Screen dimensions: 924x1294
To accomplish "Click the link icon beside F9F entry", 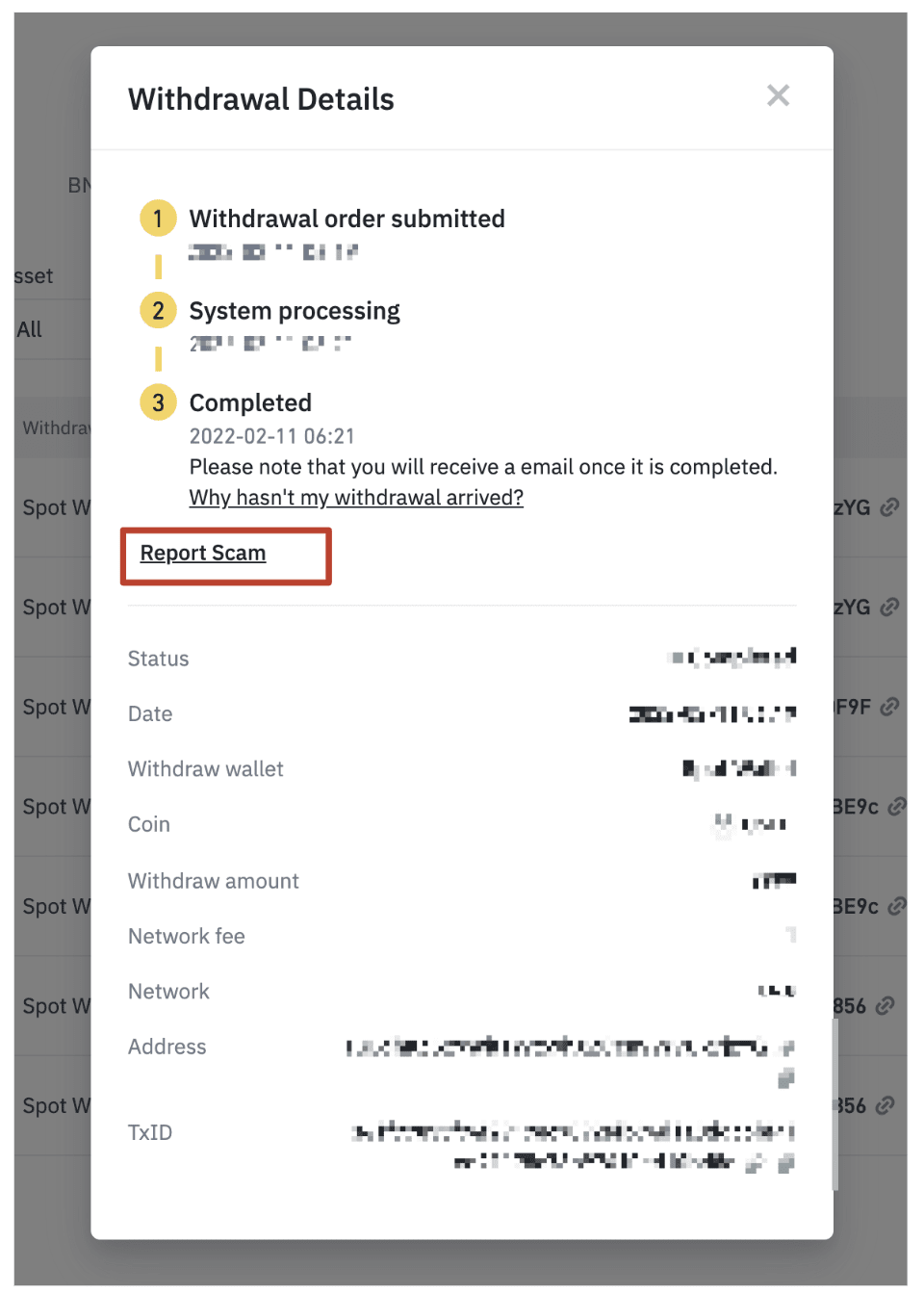I will point(890,707).
